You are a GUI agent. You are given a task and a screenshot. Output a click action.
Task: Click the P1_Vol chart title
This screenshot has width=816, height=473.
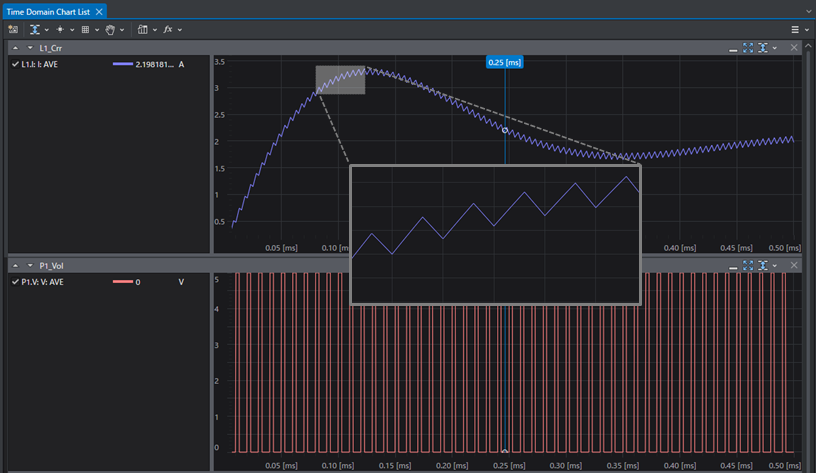click(51, 265)
